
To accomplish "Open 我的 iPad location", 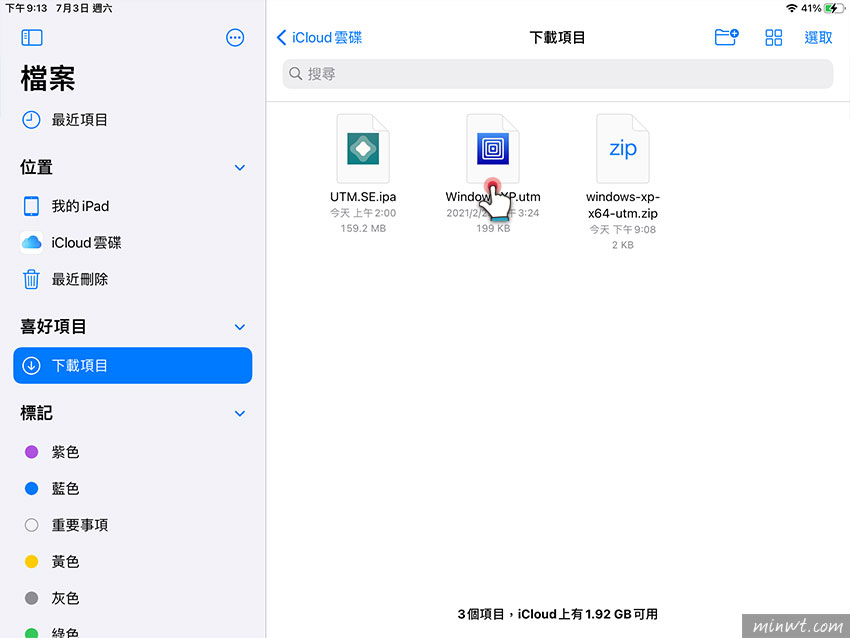I will tap(133, 206).
